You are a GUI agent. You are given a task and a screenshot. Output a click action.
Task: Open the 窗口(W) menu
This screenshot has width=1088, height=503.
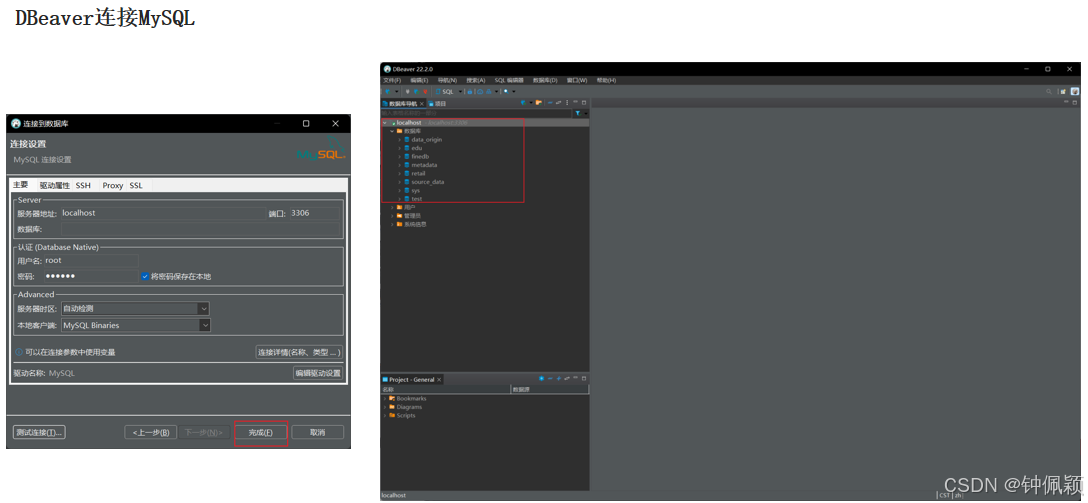(577, 80)
